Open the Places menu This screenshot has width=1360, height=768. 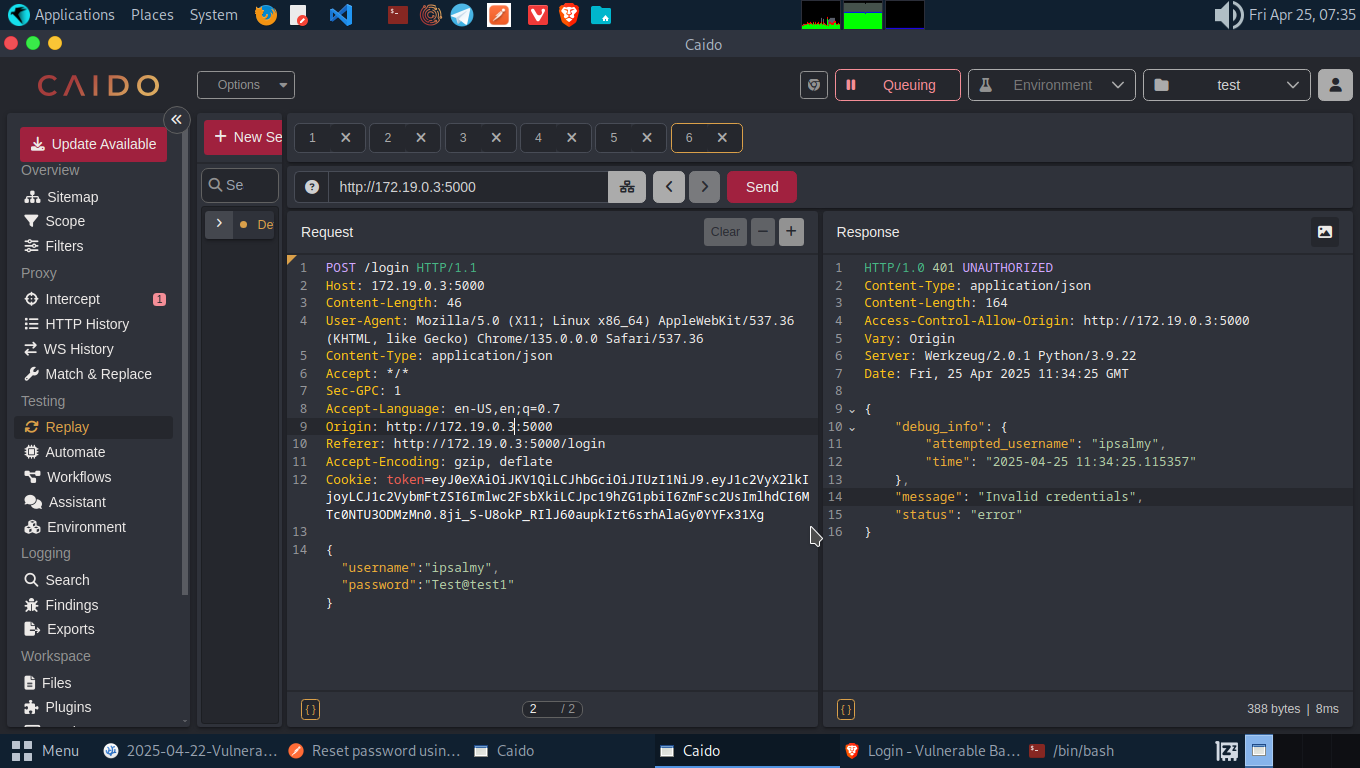tap(152, 15)
